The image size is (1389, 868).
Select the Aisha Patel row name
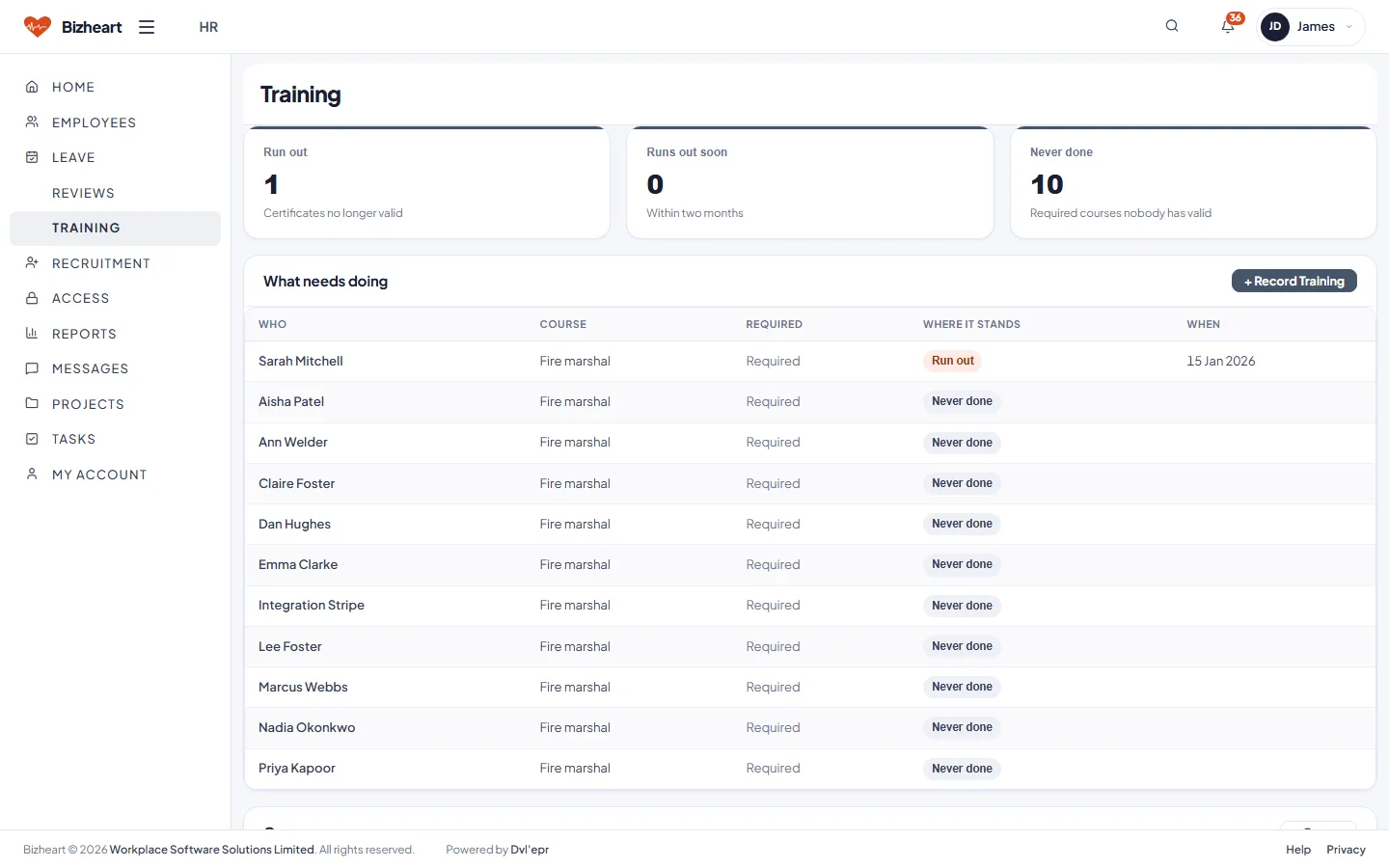(291, 401)
